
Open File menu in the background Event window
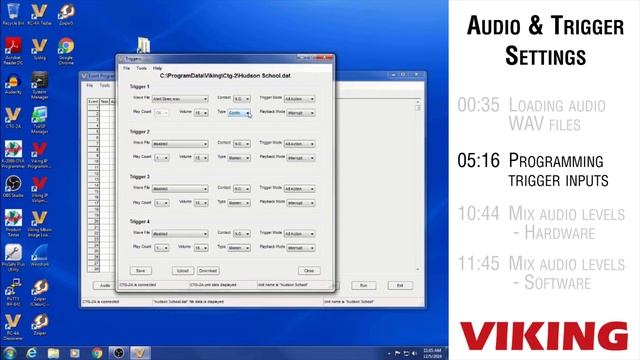(x=90, y=85)
